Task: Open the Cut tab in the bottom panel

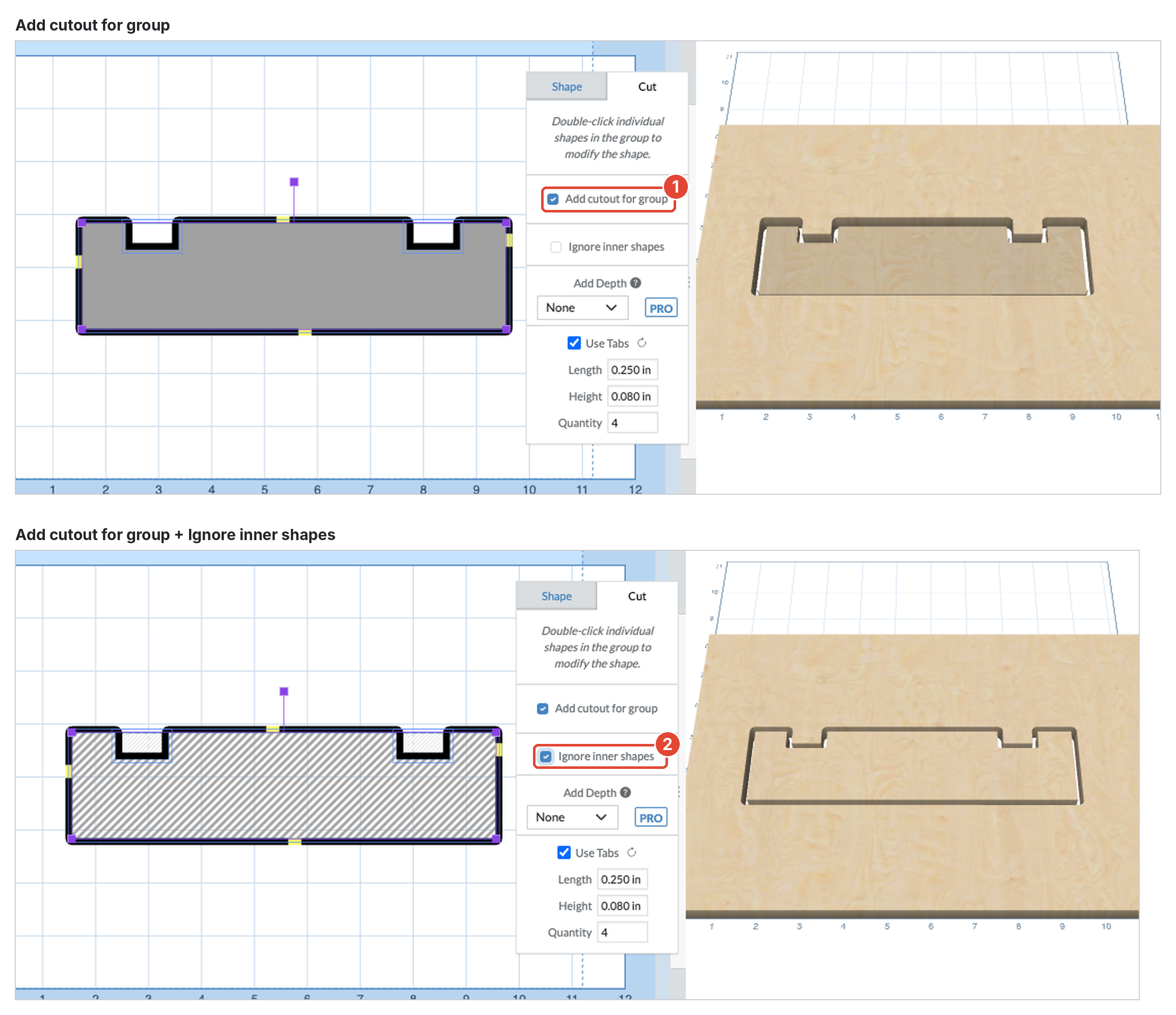Action: click(x=637, y=596)
